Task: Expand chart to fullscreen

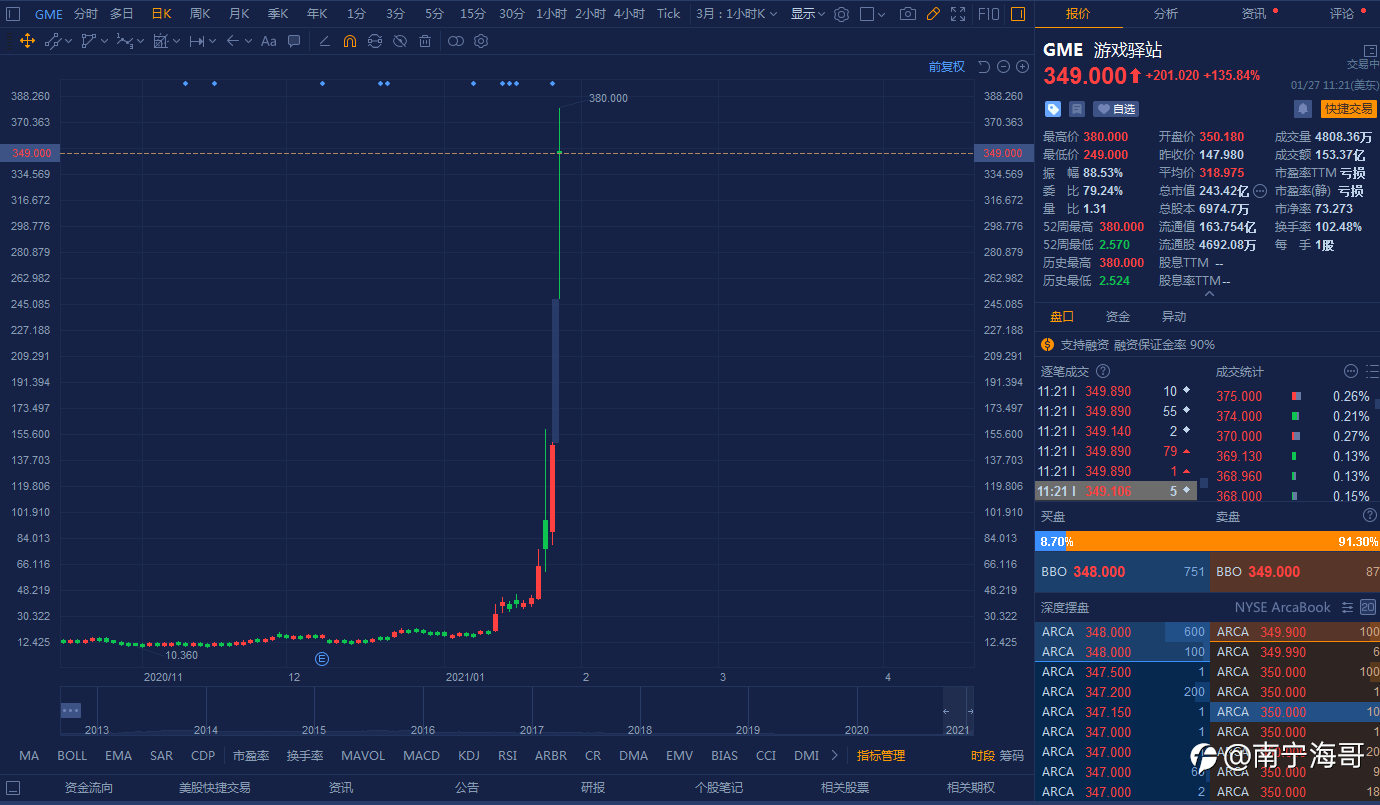Action: pyautogui.click(x=958, y=14)
